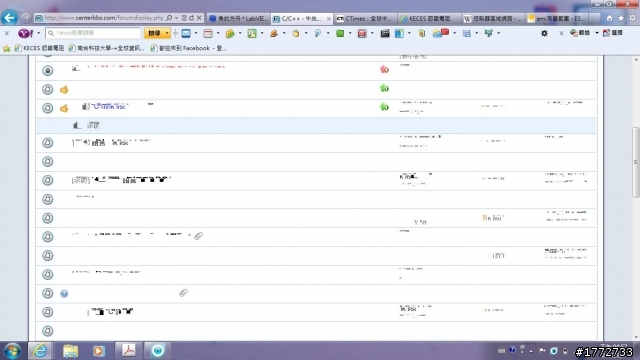Open Adobe Reader from the taskbar
640x360 pixels.
click(129, 351)
